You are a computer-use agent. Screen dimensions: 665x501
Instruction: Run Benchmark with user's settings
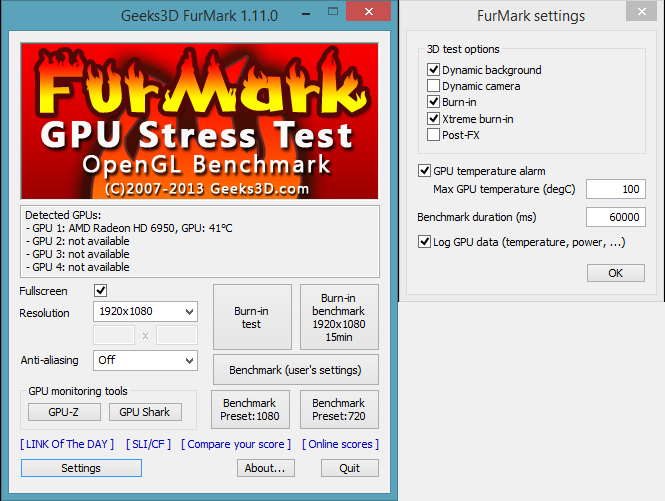pos(296,370)
